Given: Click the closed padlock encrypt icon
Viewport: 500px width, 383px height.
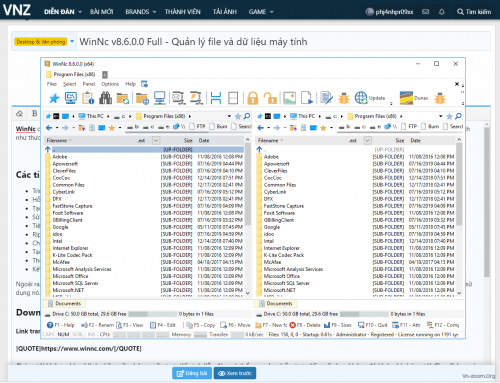Looking at the screenshot, I should 253,98.
